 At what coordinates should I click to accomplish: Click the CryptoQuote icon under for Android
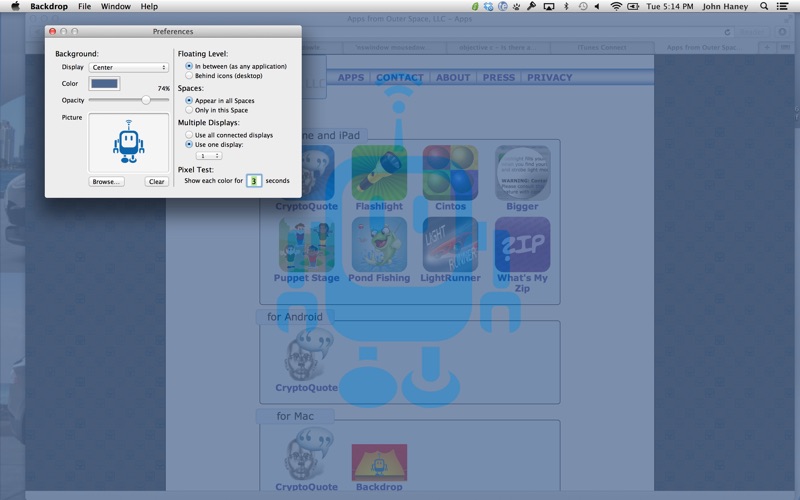coord(307,355)
